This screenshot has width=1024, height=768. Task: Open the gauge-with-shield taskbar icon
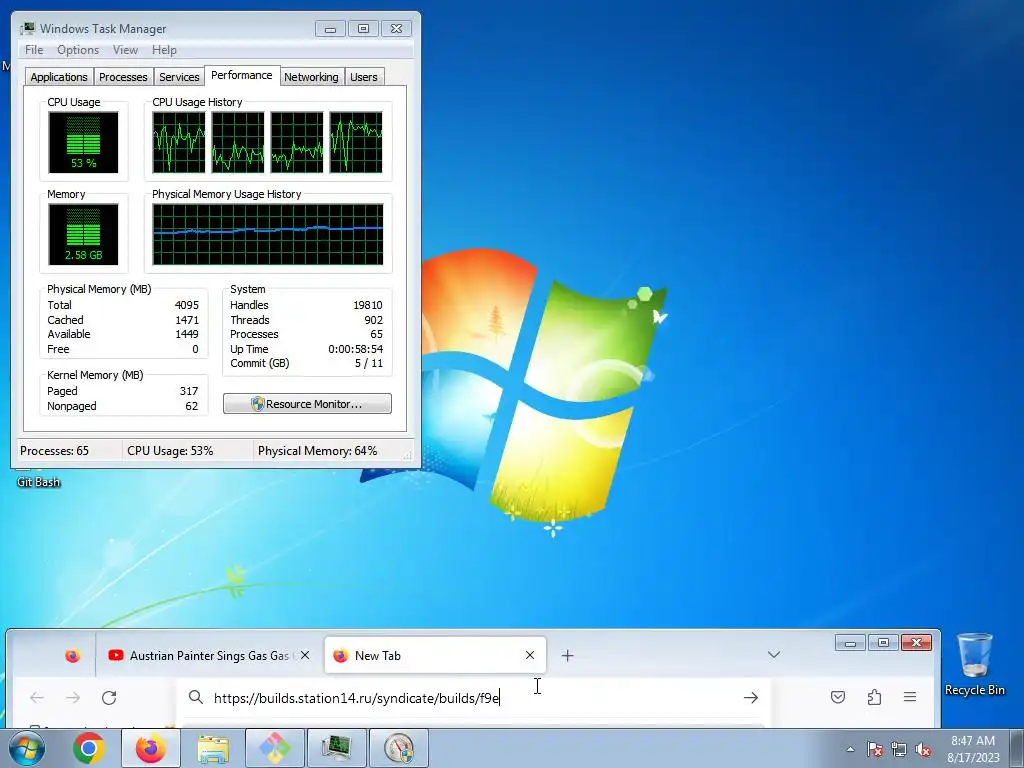tap(398, 748)
